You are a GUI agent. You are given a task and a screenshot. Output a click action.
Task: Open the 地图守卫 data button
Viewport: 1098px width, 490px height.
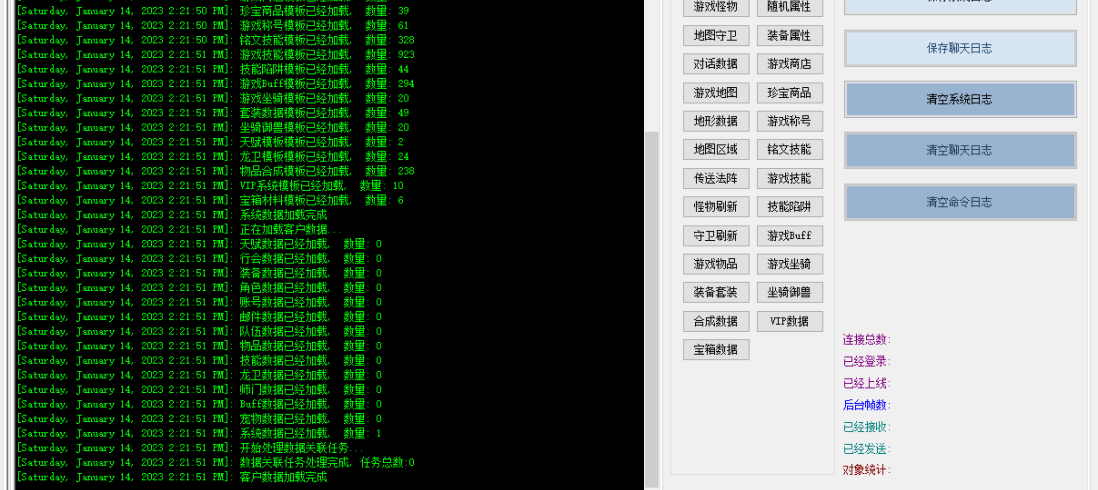pyautogui.click(x=716, y=36)
